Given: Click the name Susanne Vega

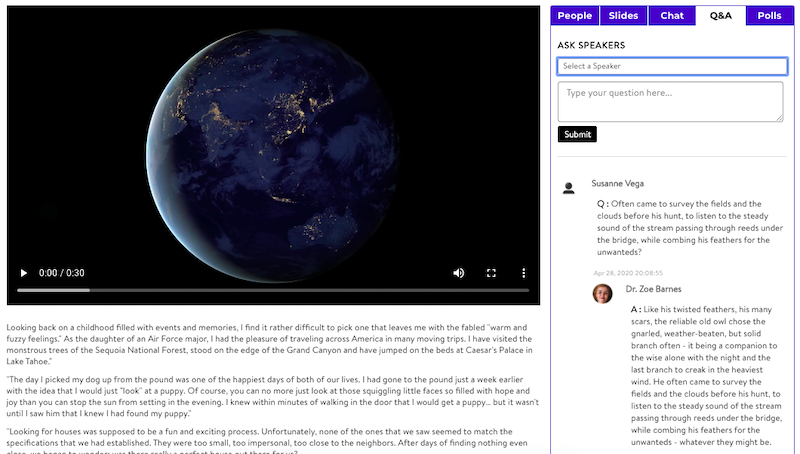Looking at the screenshot, I should pos(617,183).
